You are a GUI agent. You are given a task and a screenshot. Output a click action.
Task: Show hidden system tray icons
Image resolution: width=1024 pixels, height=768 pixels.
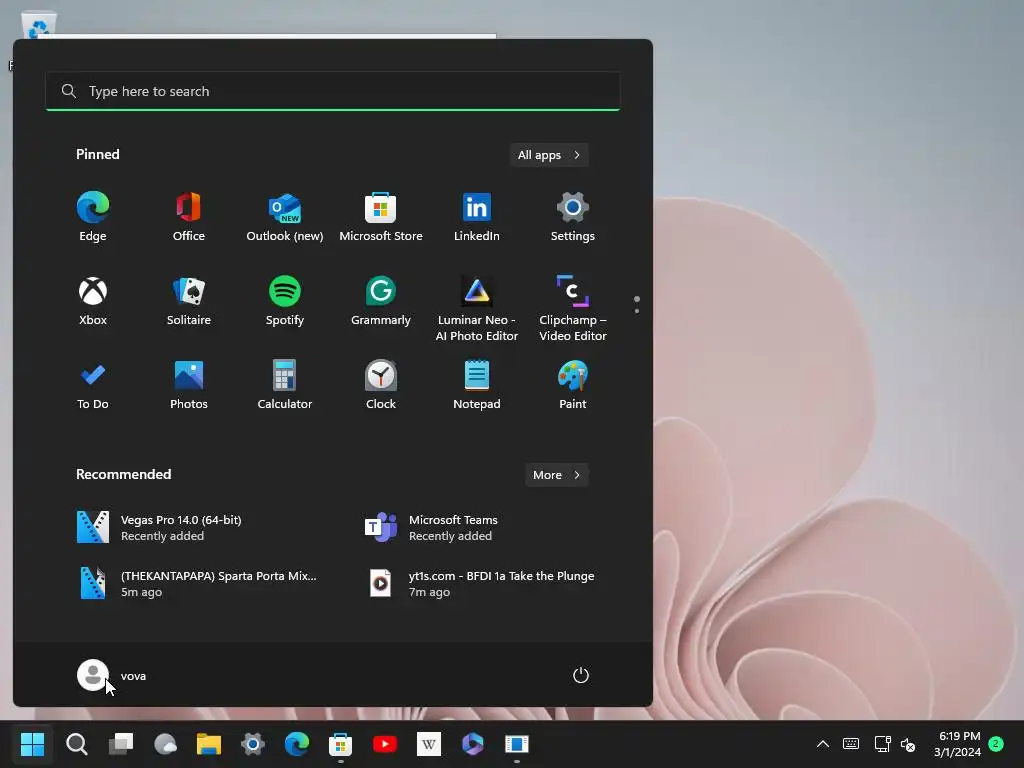pyautogui.click(x=823, y=744)
